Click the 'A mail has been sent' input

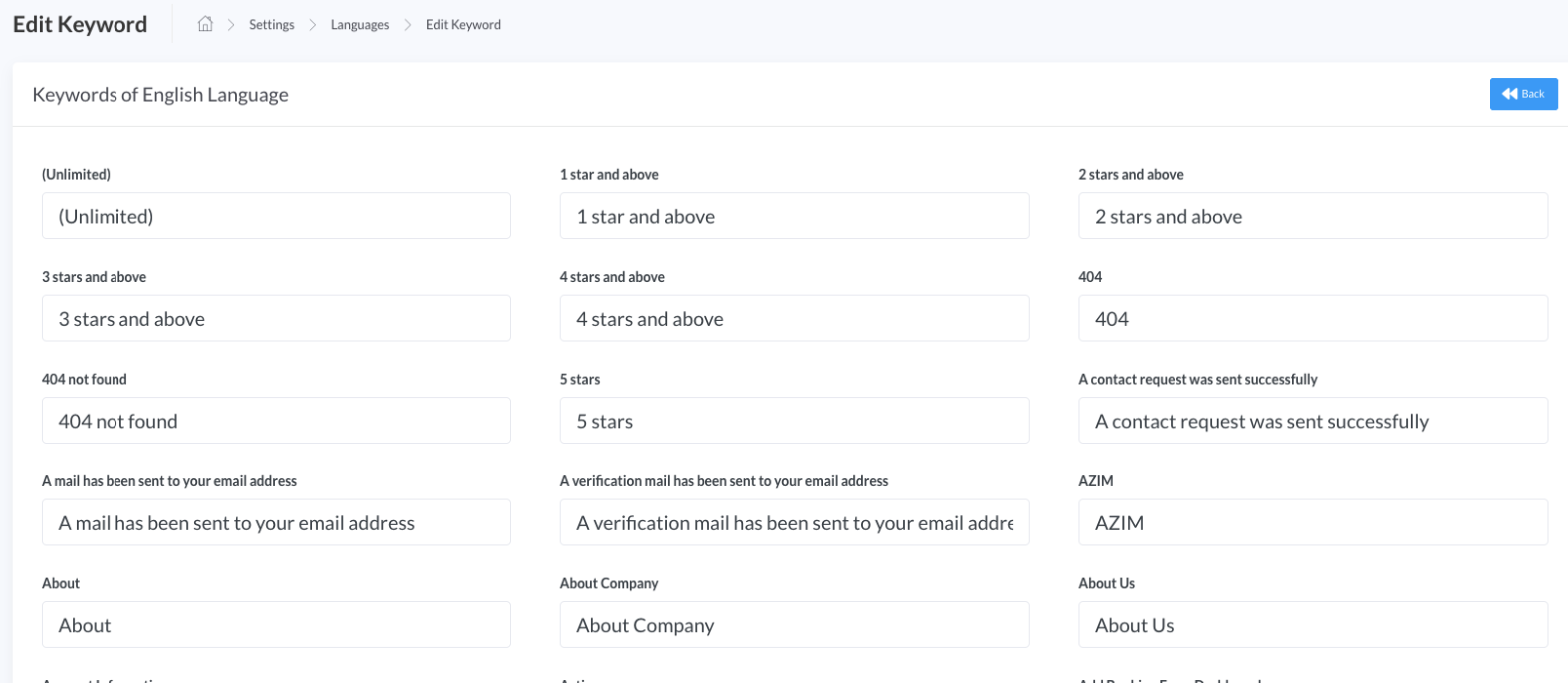click(x=276, y=522)
